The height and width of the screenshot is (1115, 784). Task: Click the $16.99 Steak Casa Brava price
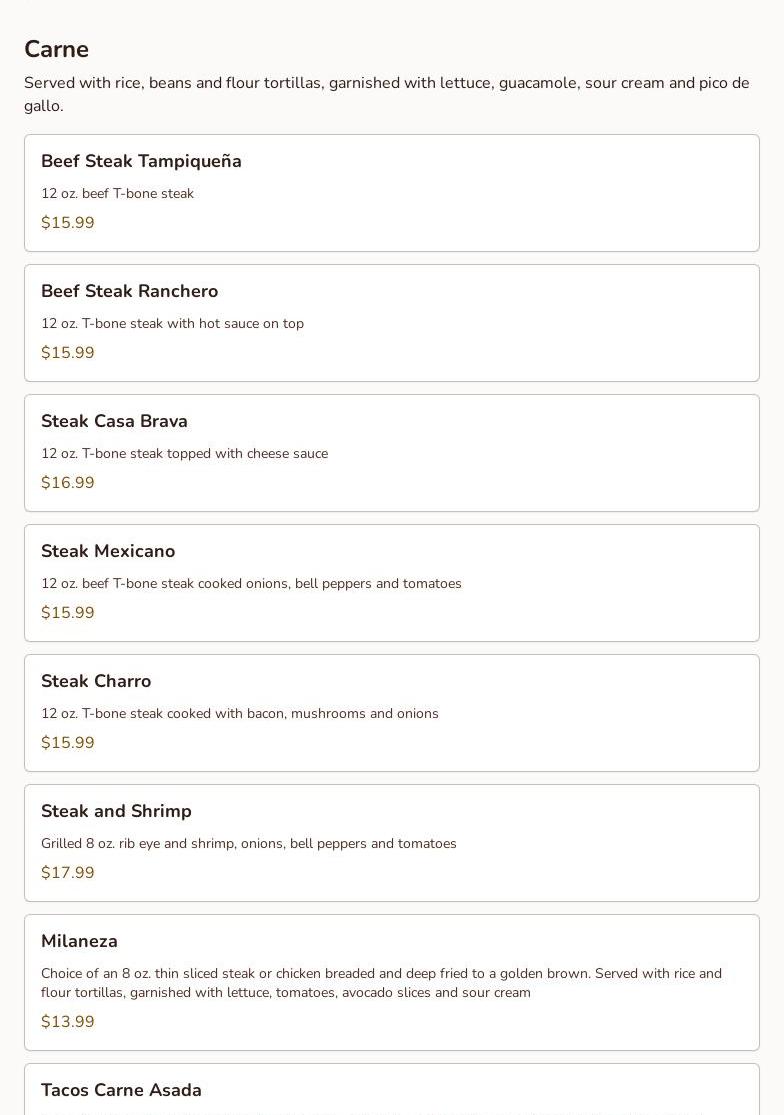[x=68, y=483]
